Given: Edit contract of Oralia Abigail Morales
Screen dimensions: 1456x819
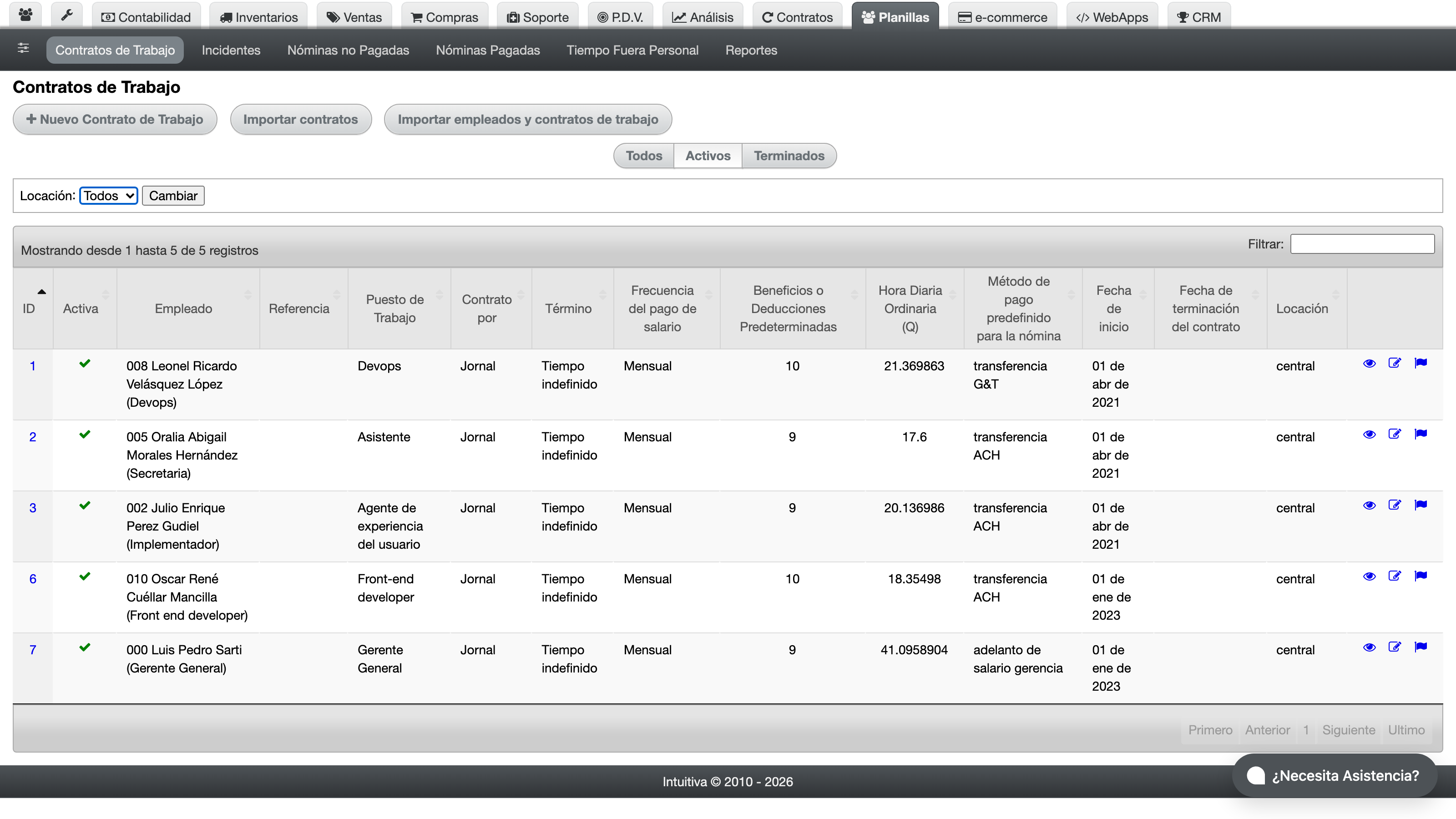Looking at the screenshot, I should (x=1395, y=434).
